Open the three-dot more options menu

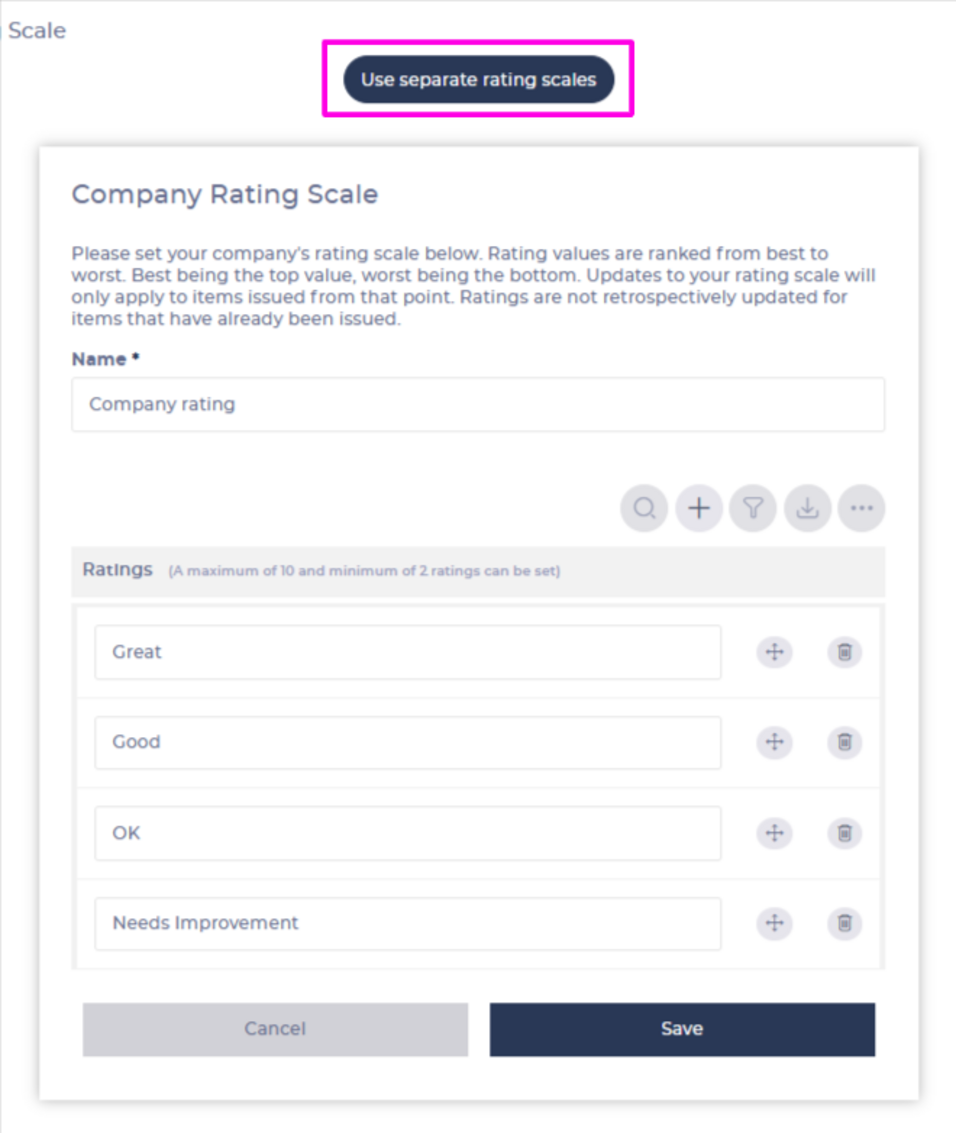(861, 509)
